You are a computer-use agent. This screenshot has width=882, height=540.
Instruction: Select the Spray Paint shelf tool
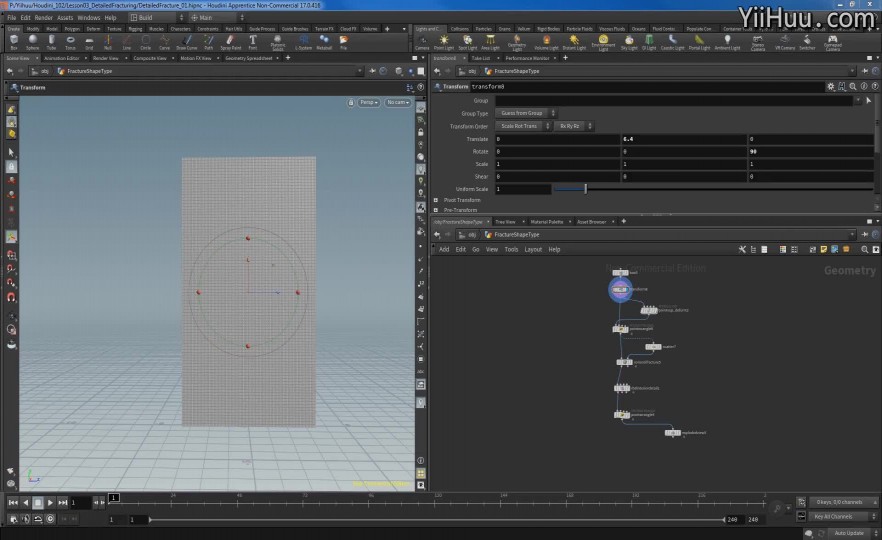[x=231, y=42]
